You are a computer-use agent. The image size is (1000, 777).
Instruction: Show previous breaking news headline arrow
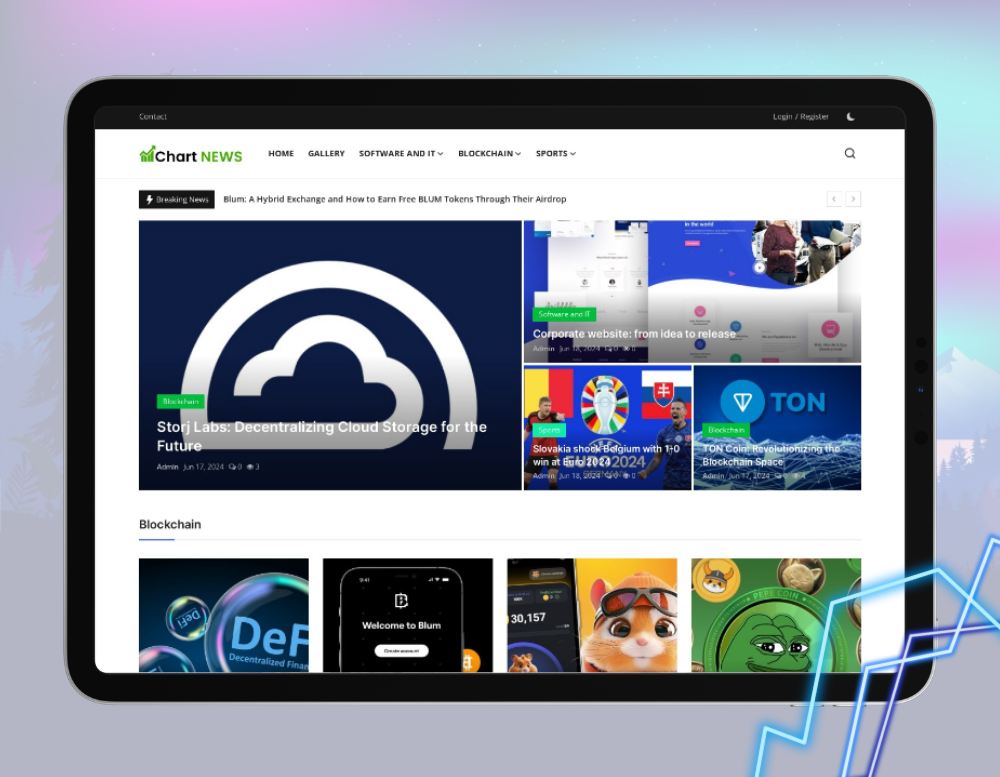(x=834, y=199)
